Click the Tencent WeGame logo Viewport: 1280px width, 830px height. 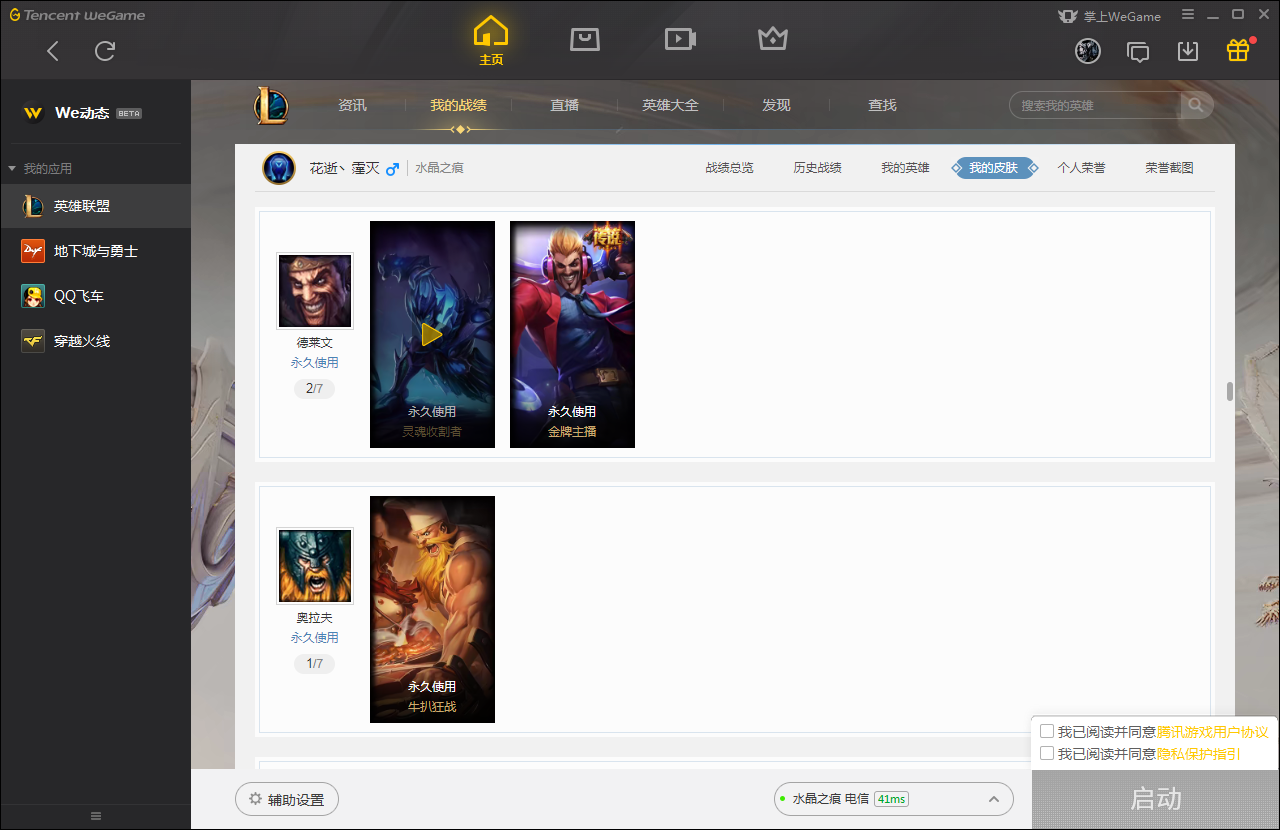(x=77, y=15)
